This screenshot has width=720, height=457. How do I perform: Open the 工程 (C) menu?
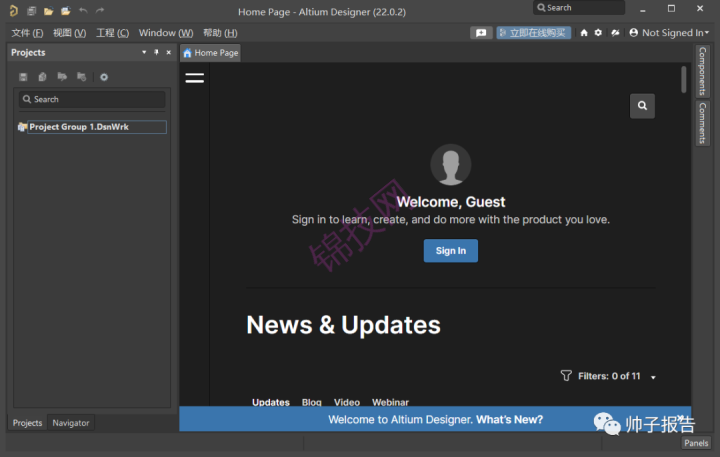[112, 33]
